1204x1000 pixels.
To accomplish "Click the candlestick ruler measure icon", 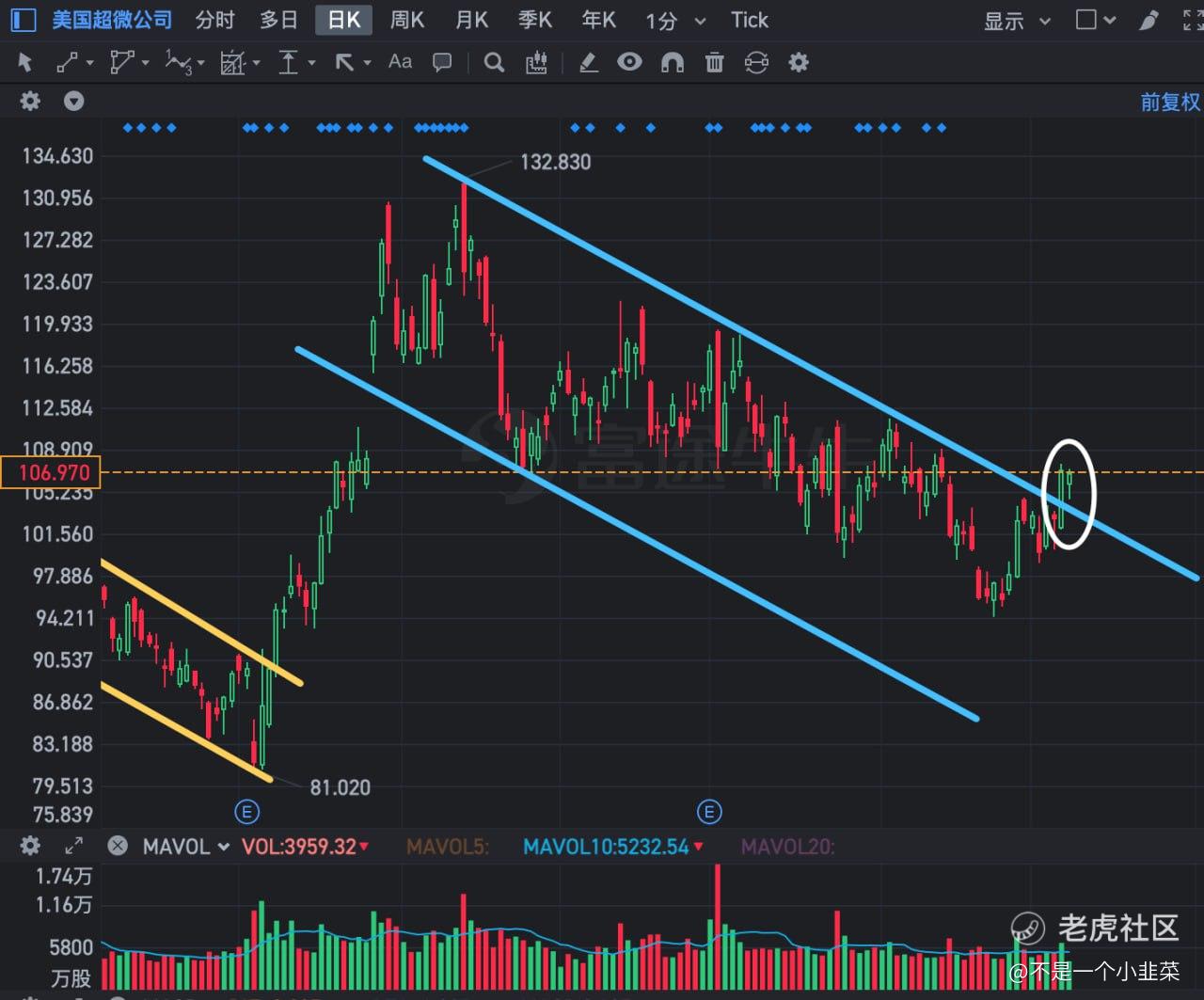I will click(x=536, y=63).
